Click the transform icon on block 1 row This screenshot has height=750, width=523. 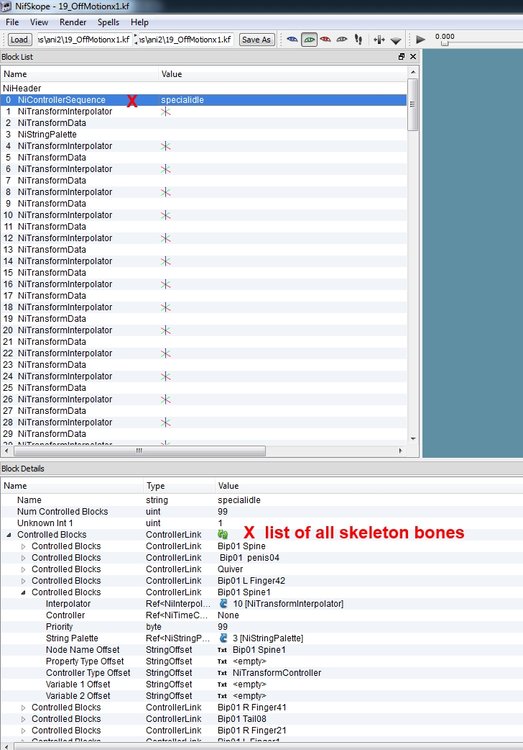point(166,111)
